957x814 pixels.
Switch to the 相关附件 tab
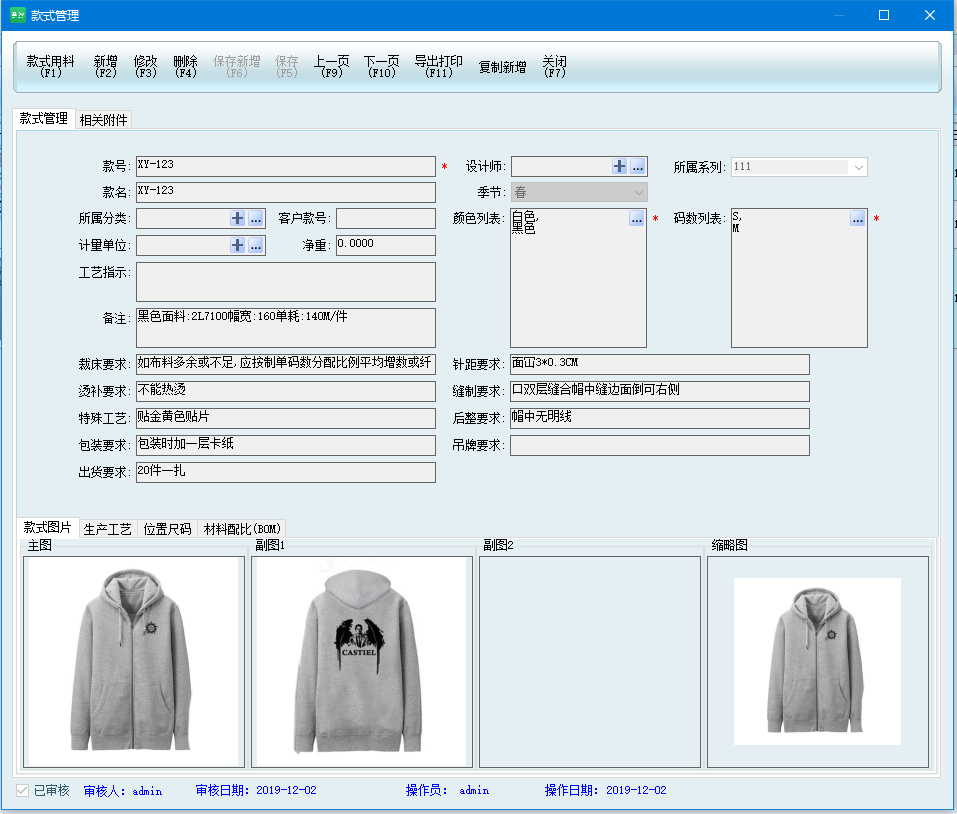[x=104, y=120]
